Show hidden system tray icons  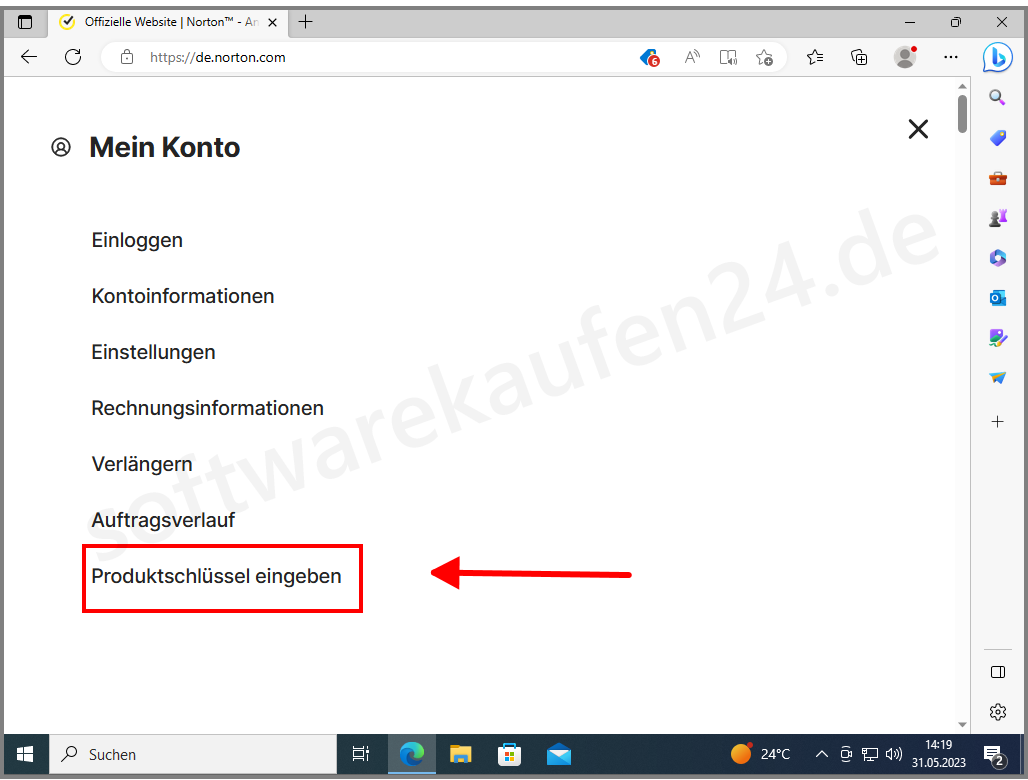tap(821, 754)
